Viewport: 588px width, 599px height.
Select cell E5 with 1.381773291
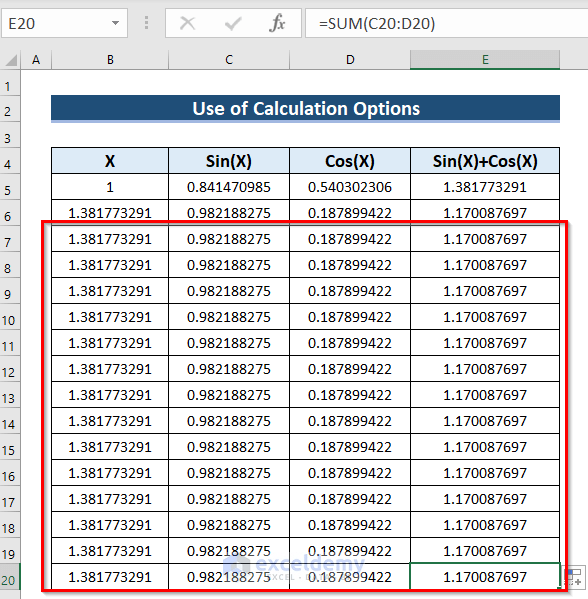pyautogui.click(x=485, y=187)
